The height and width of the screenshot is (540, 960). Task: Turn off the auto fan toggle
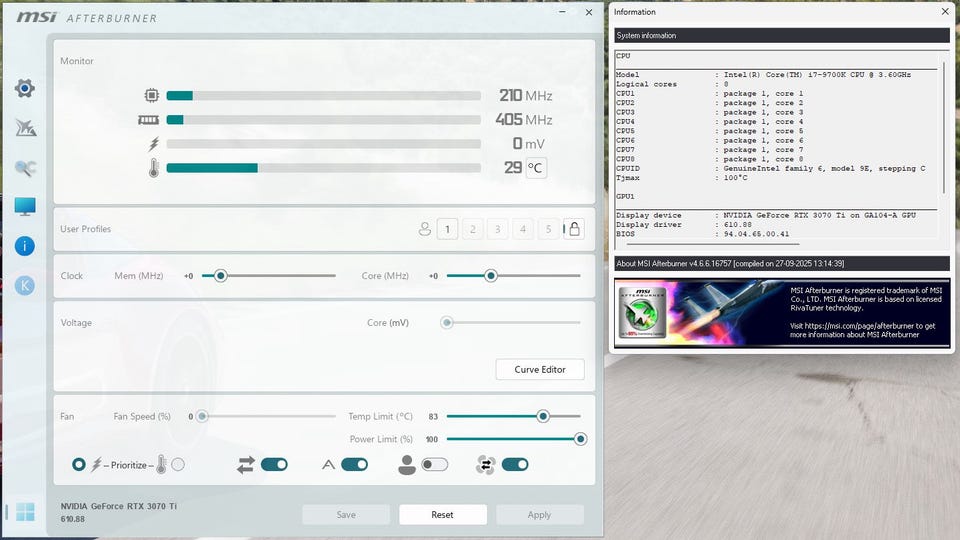[354, 465]
